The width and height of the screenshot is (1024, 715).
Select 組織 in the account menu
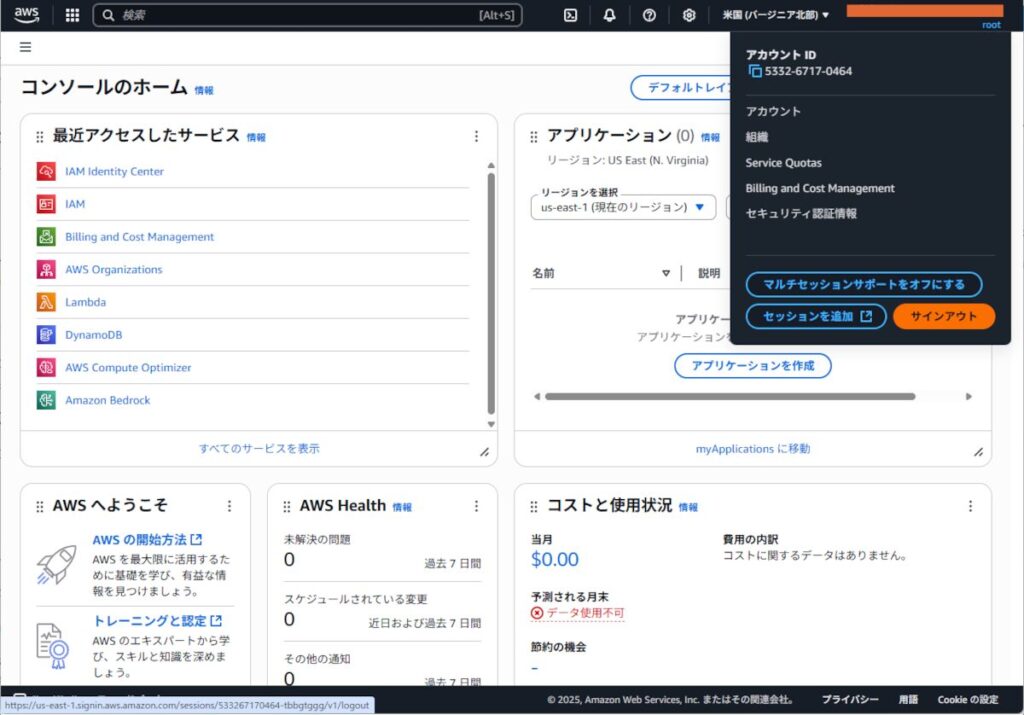click(x=757, y=137)
